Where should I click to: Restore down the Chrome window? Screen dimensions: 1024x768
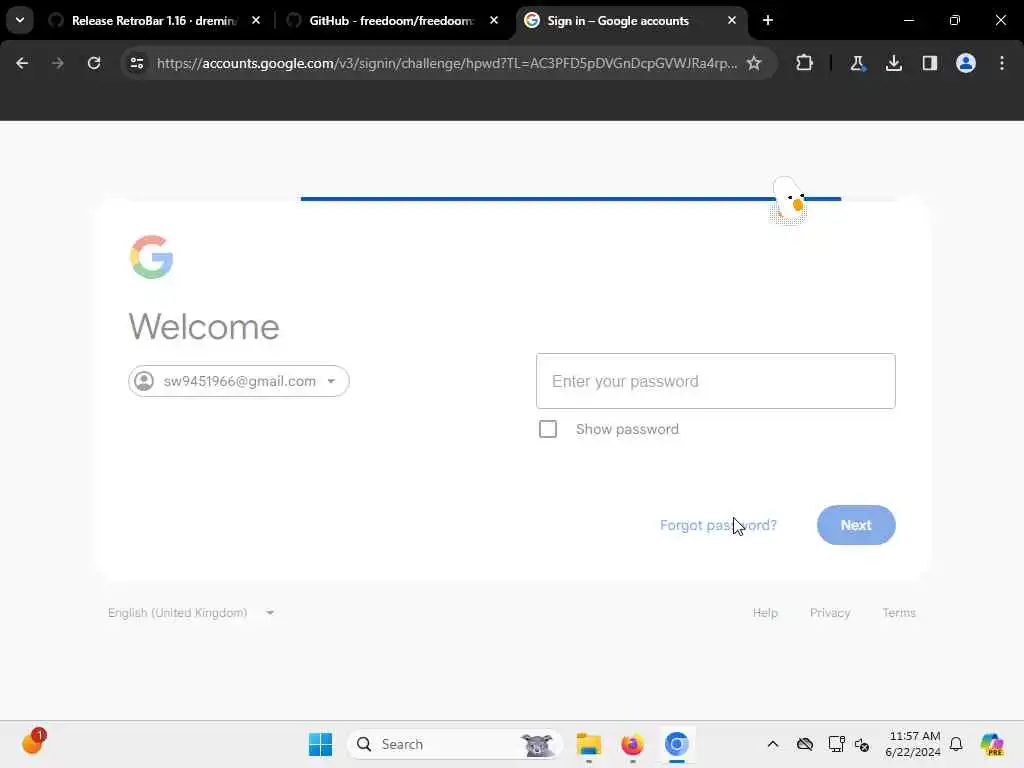coord(955,21)
